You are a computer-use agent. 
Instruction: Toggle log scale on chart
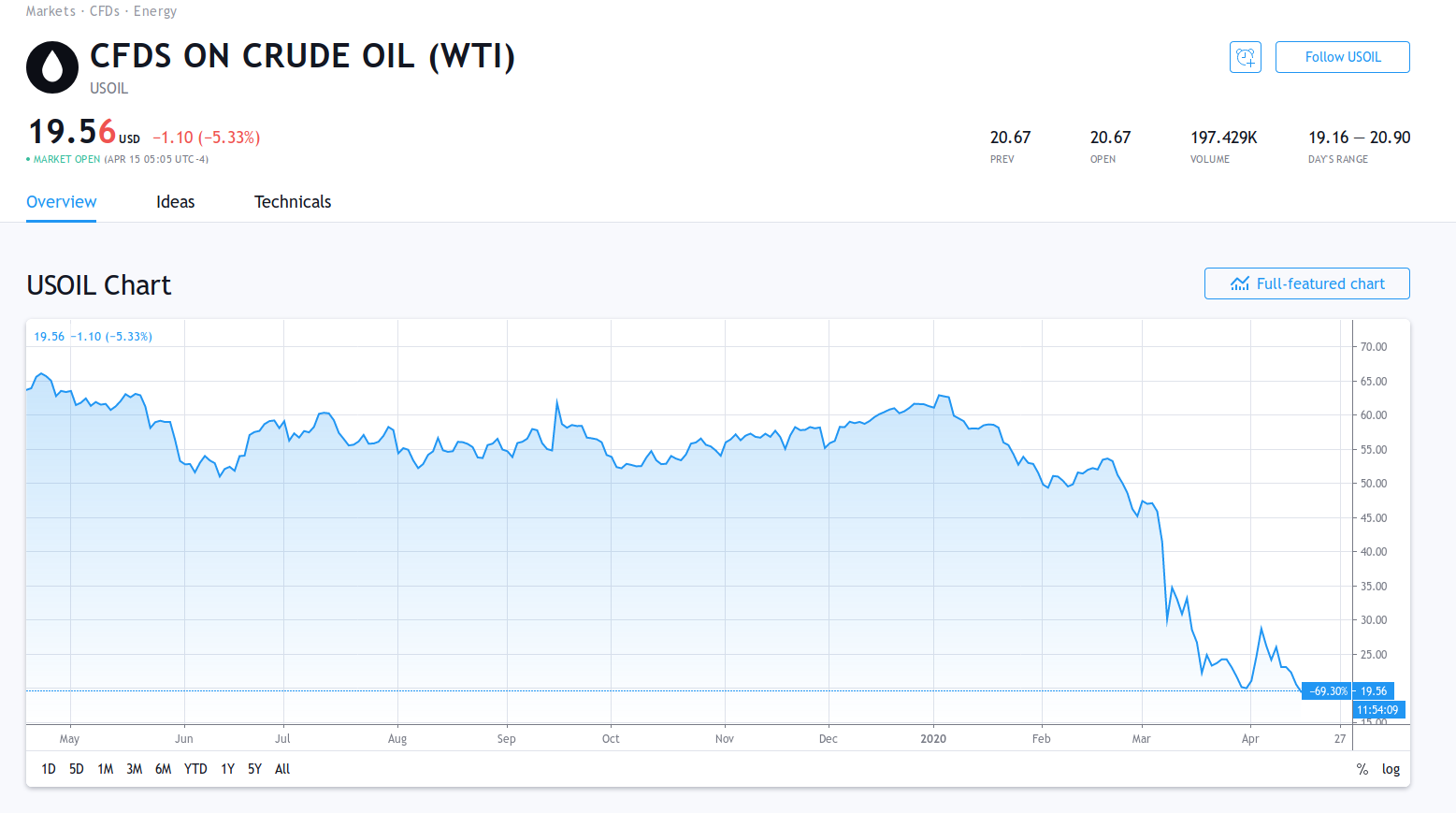tap(1391, 769)
